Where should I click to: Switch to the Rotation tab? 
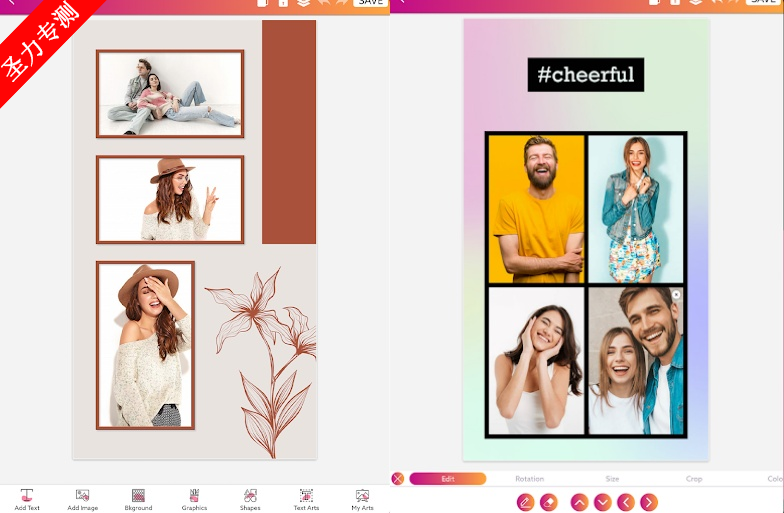click(530, 479)
